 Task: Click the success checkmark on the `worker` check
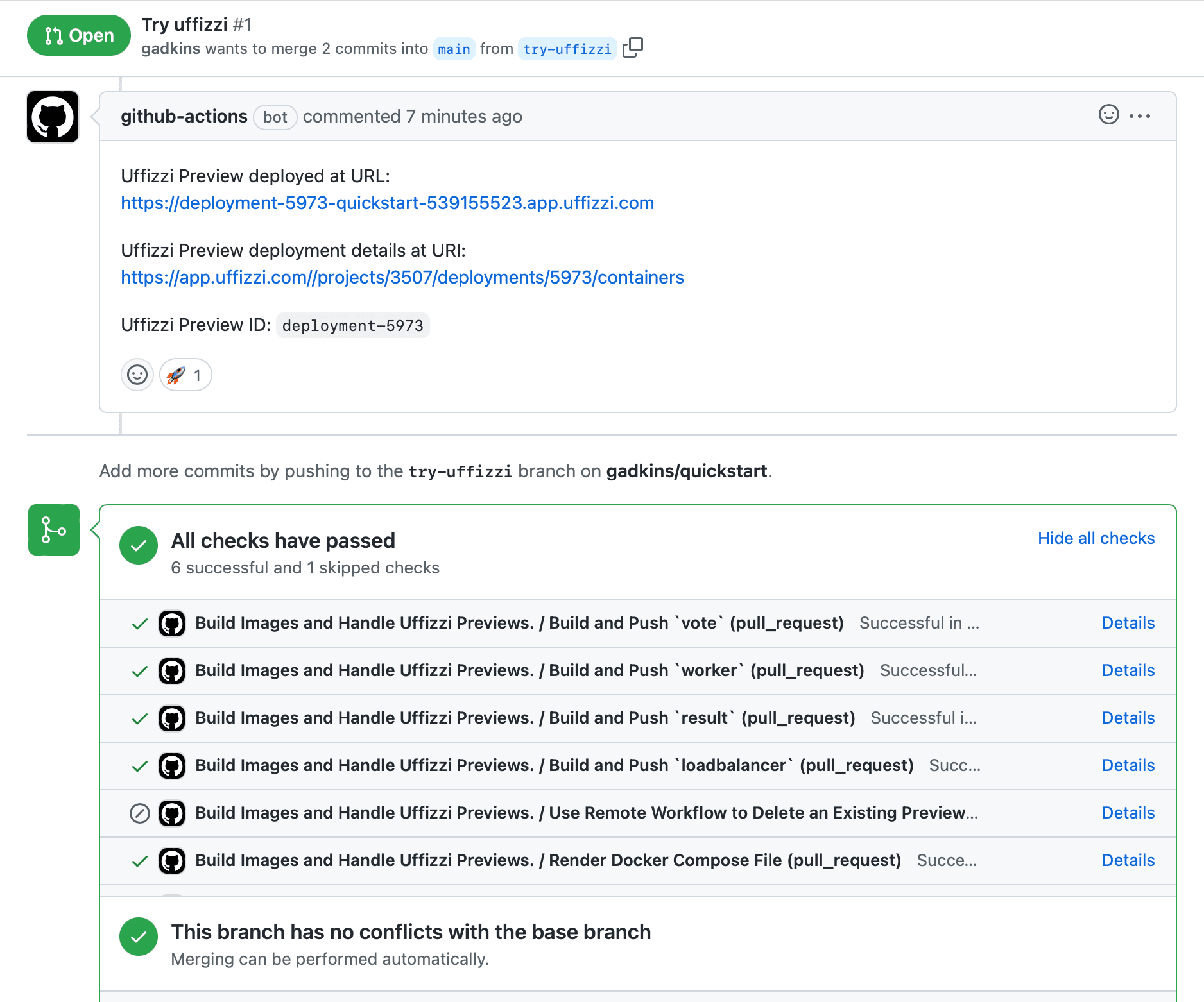(139, 671)
